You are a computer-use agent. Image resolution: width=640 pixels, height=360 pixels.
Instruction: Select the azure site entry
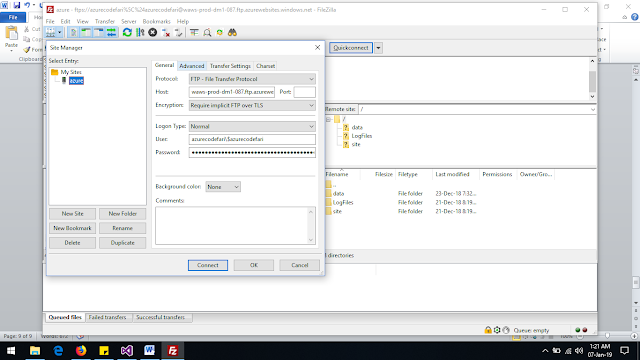[x=76, y=80]
